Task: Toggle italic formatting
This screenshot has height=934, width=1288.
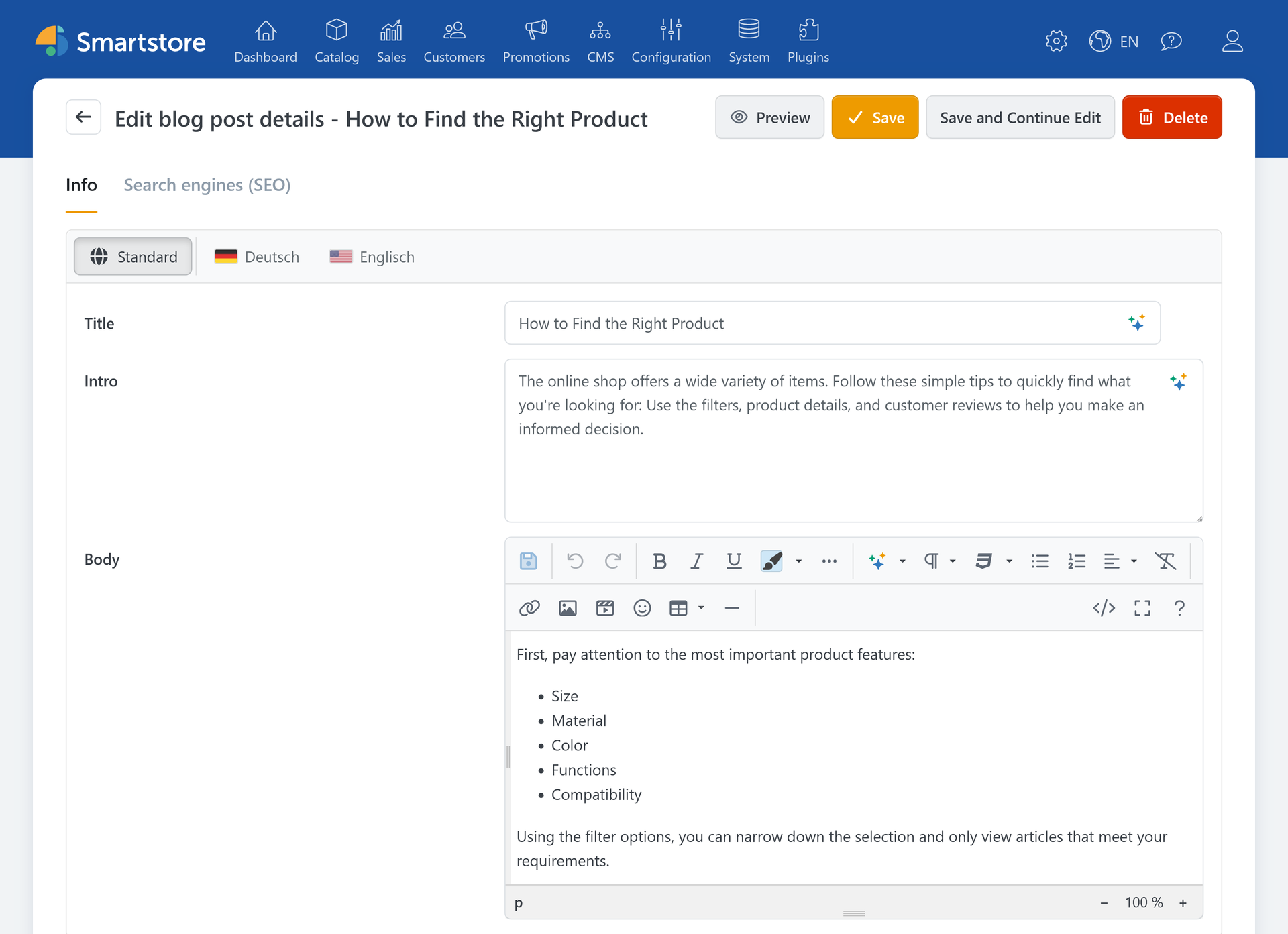Action: 697,561
